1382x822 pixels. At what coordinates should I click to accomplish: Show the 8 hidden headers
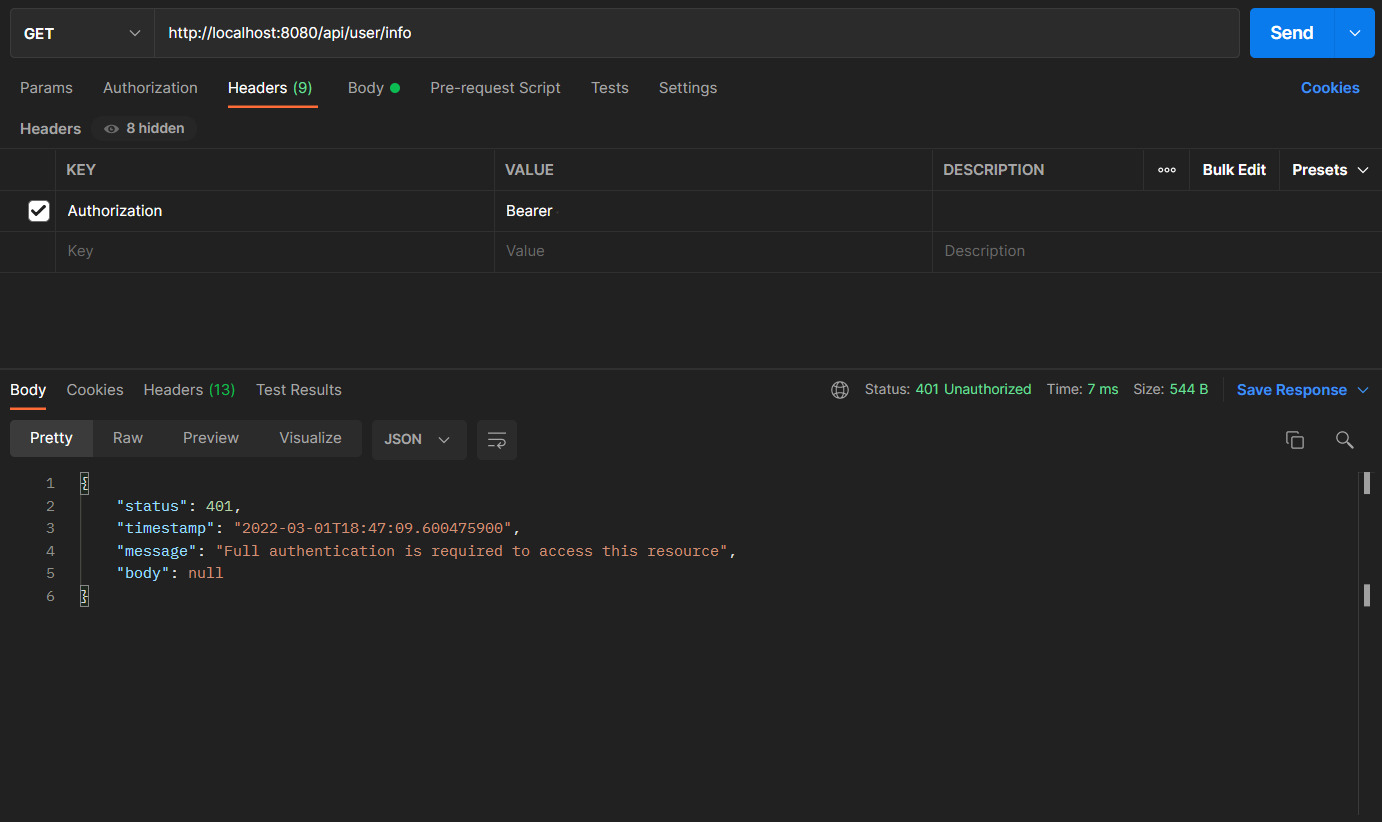[145, 128]
